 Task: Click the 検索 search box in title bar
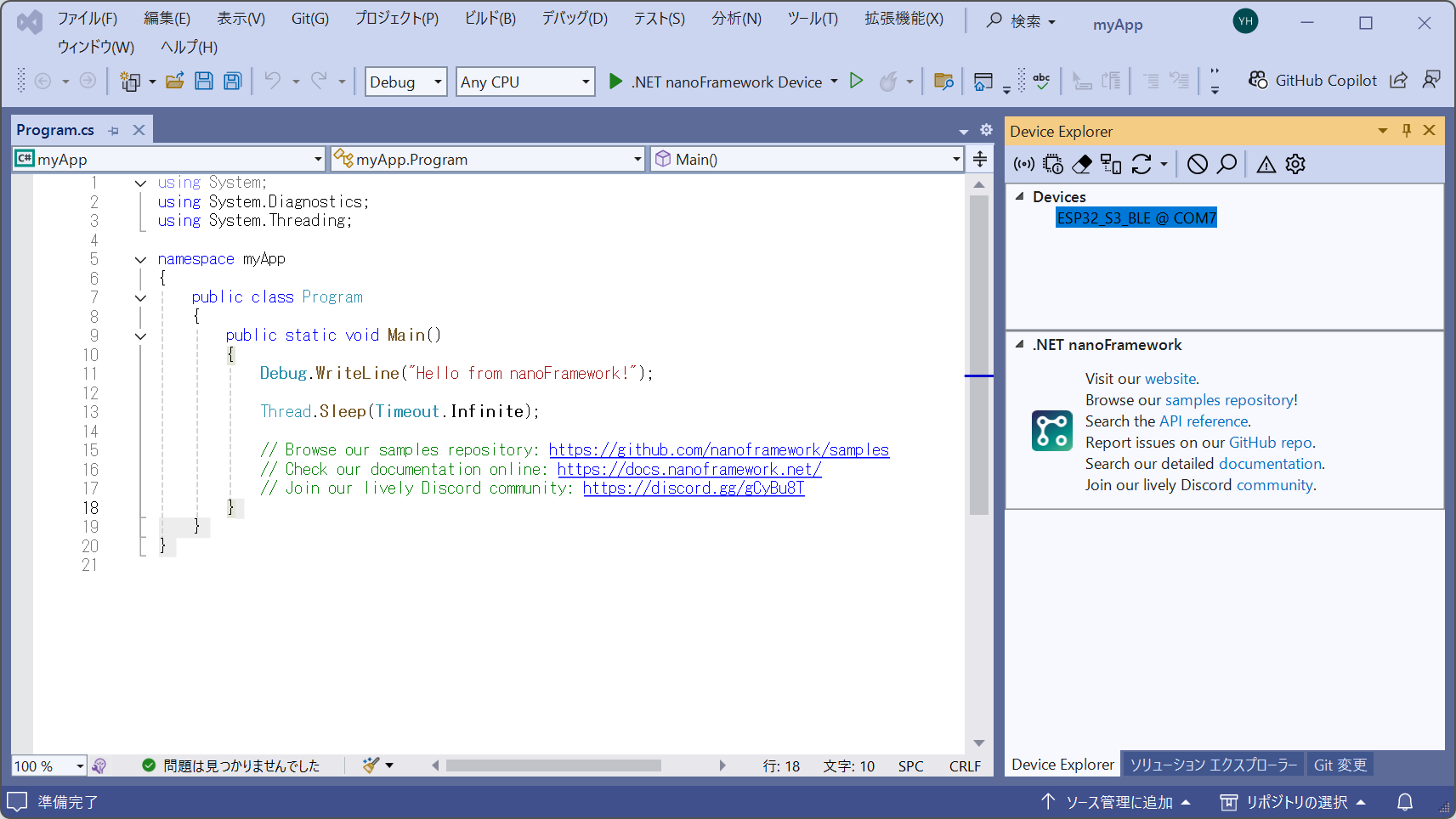1021,21
